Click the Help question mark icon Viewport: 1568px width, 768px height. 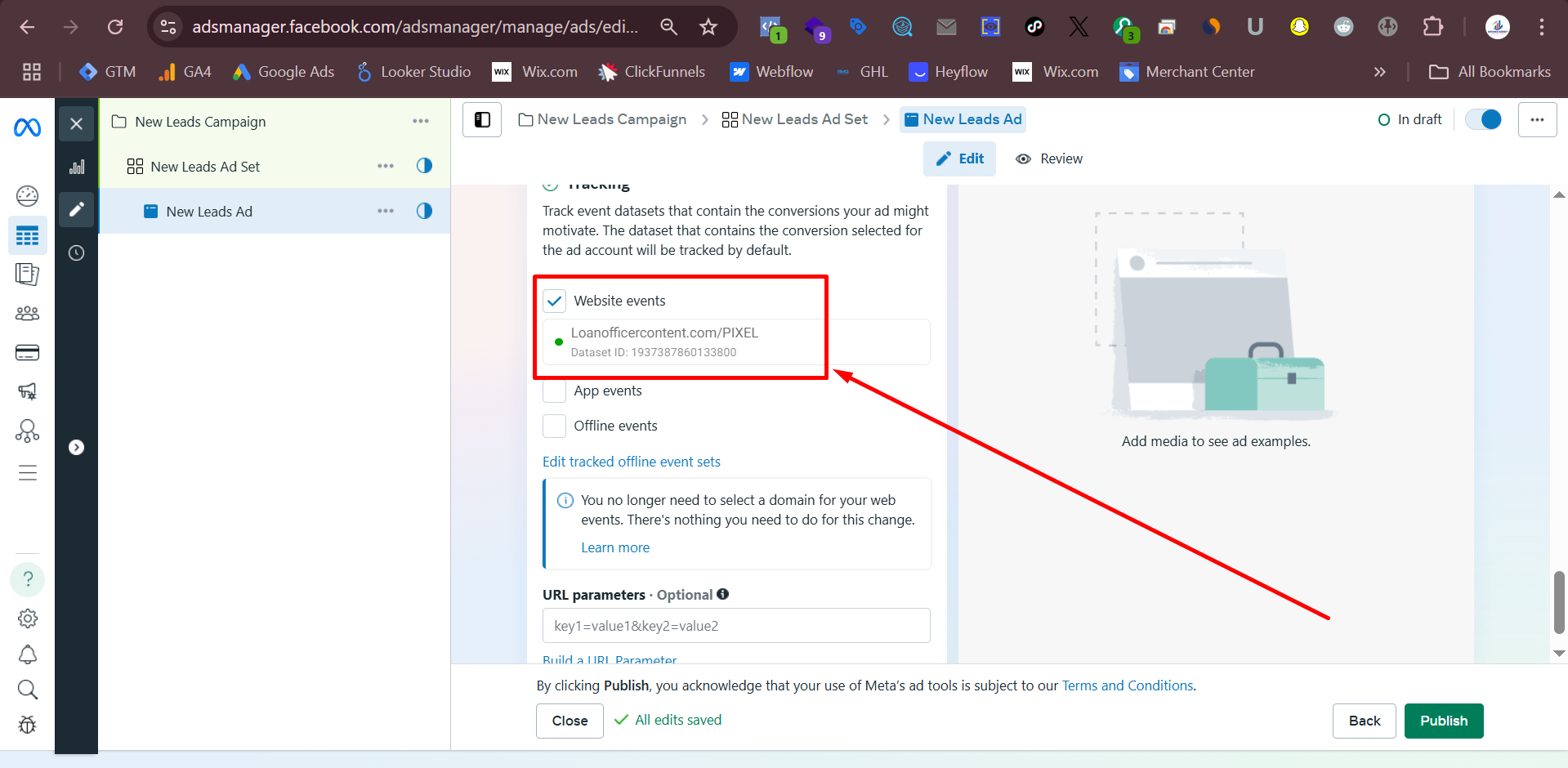(x=27, y=579)
